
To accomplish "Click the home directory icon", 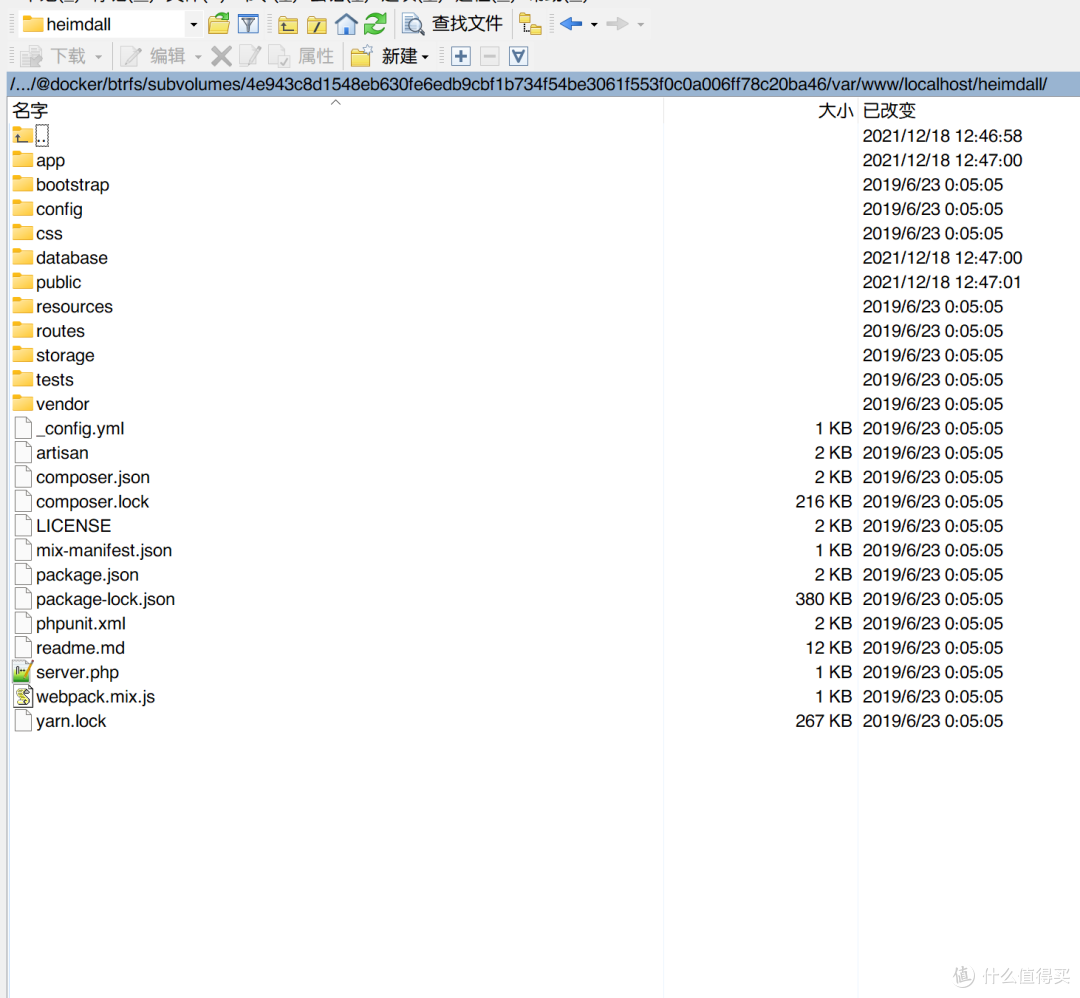I will (346, 24).
